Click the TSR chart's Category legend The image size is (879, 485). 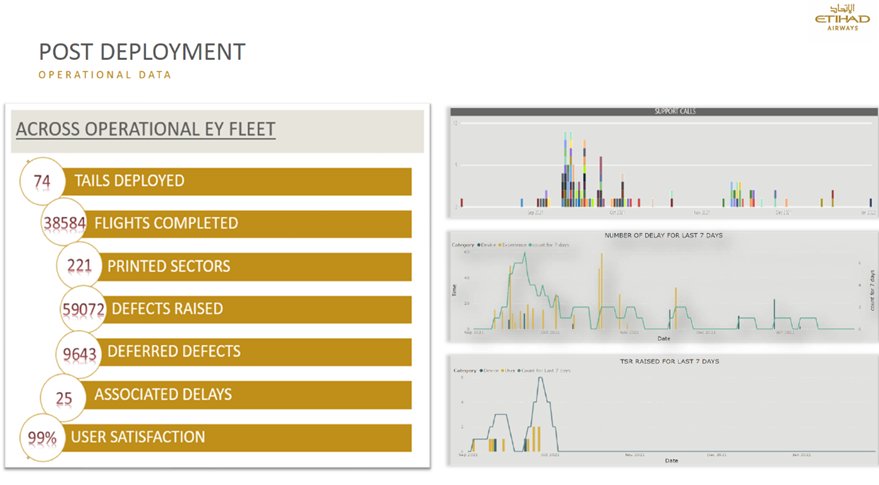[512, 371]
